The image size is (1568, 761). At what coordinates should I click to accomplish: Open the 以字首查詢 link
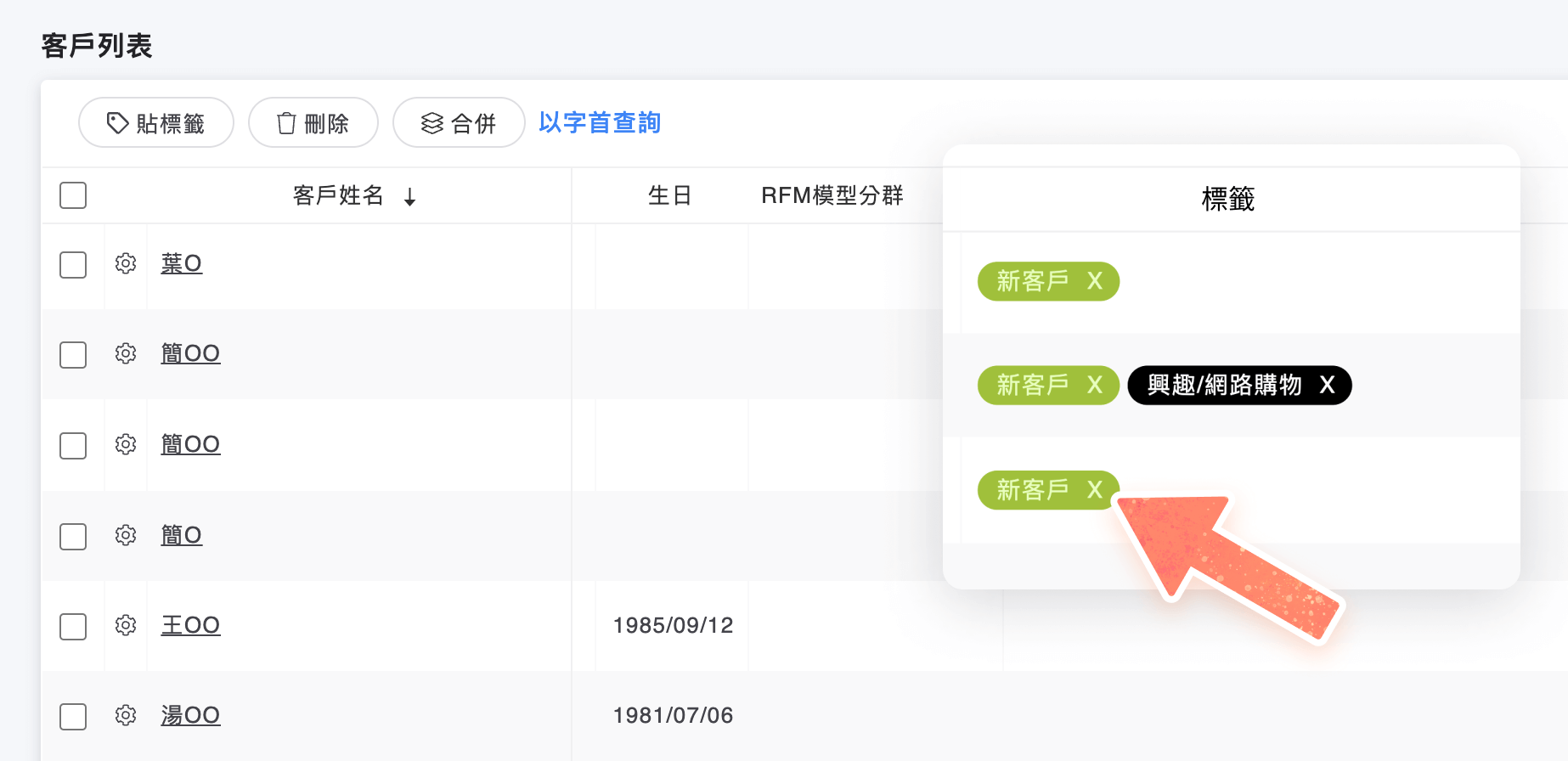point(600,123)
